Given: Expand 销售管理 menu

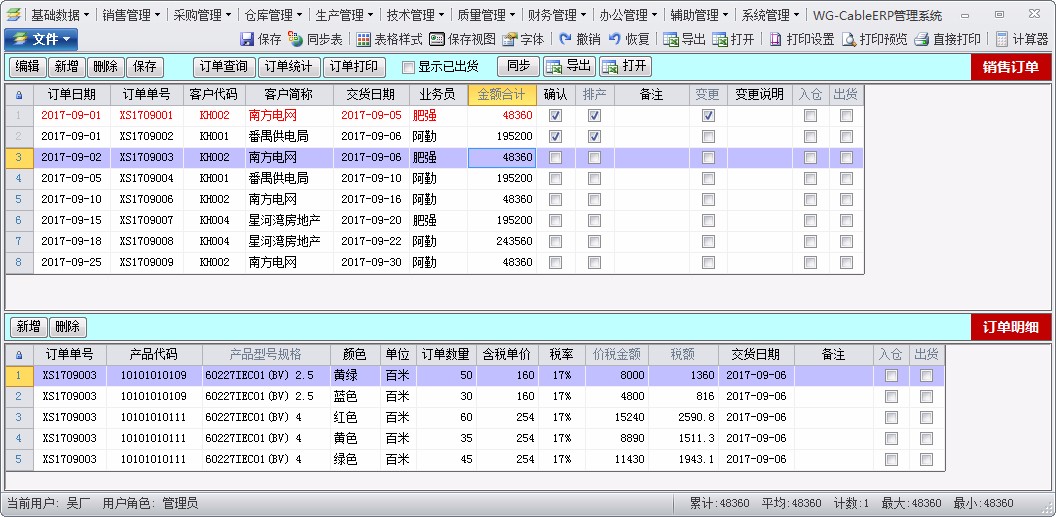Looking at the screenshot, I should click(131, 15).
